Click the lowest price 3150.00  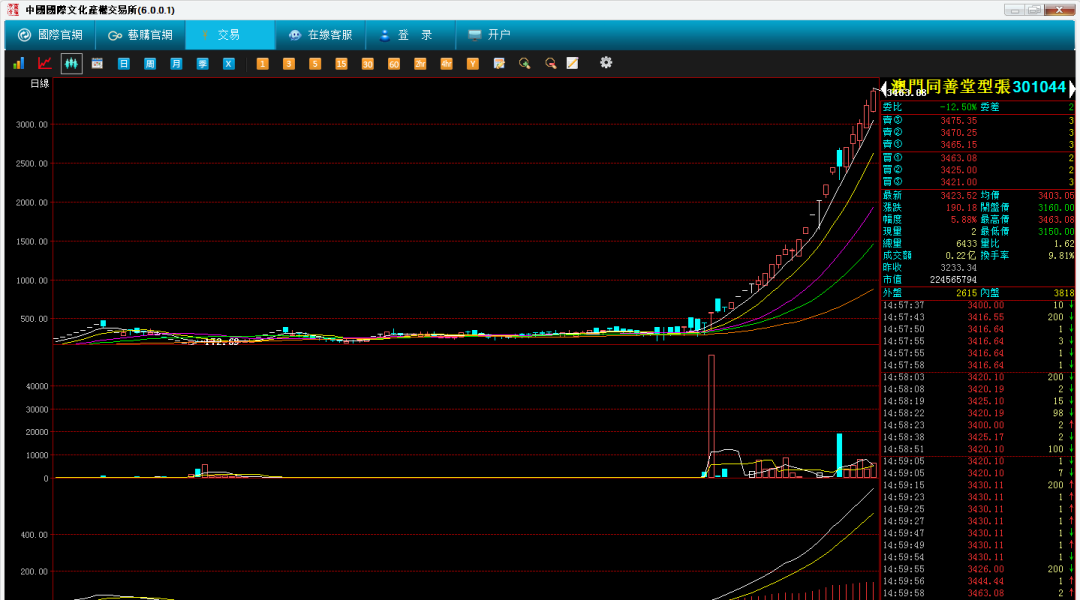point(1056,231)
